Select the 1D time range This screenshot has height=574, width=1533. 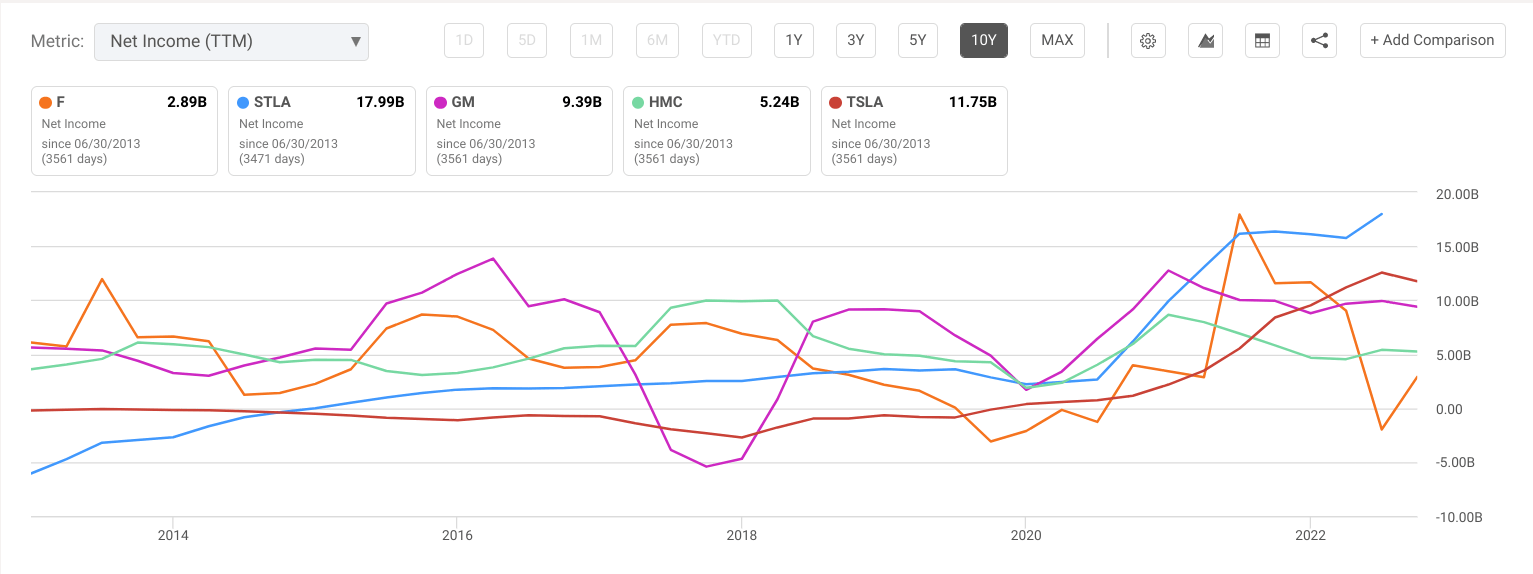tap(464, 41)
